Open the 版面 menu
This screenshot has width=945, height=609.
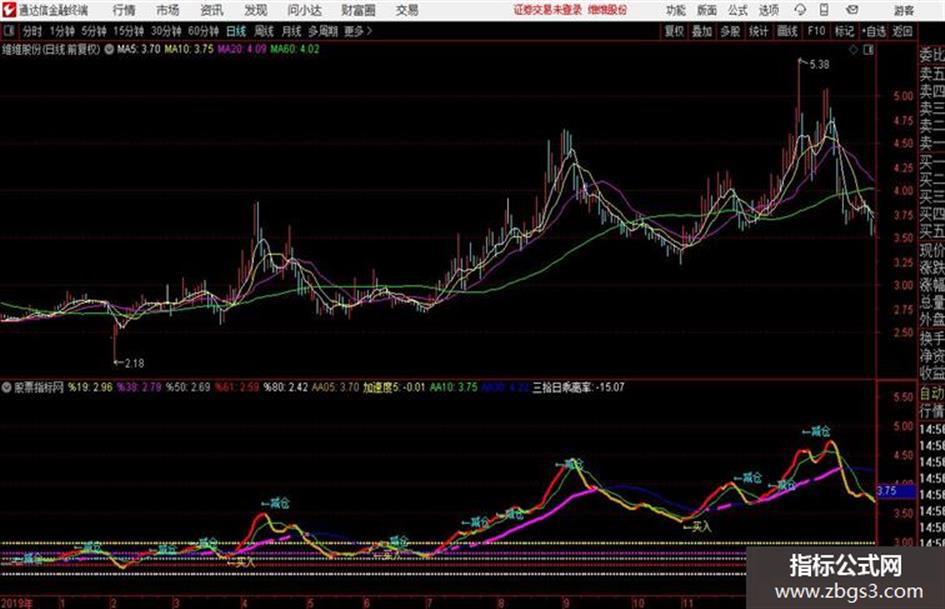(707, 10)
